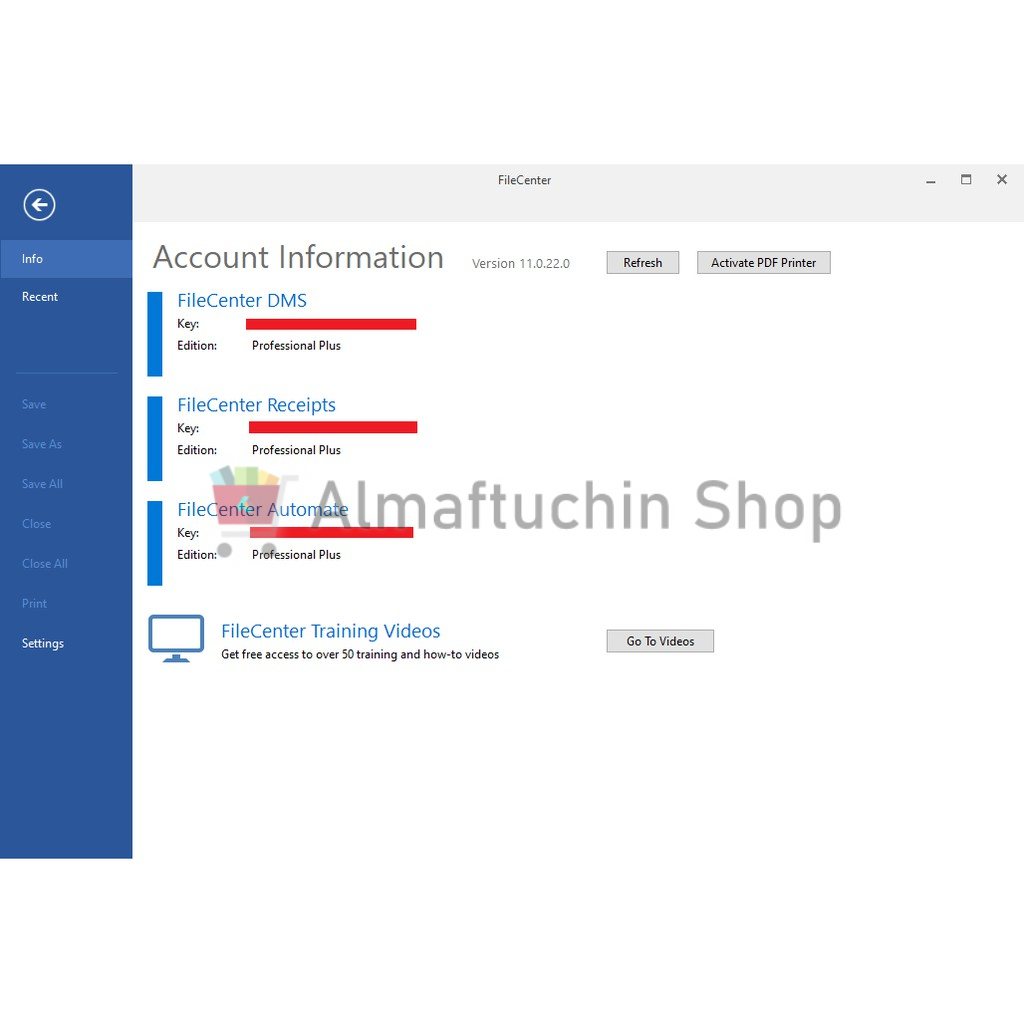Select Save in the sidebar menu
Viewport: 1024px width, 1024px height.
click(34, 404)
